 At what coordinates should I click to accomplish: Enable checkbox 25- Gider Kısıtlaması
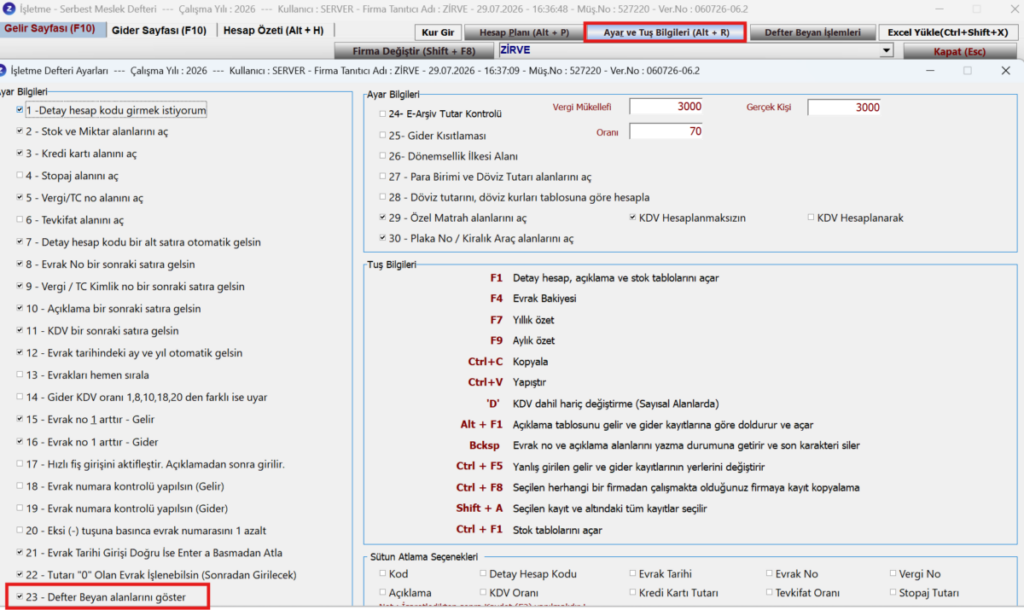coord(383,135)
